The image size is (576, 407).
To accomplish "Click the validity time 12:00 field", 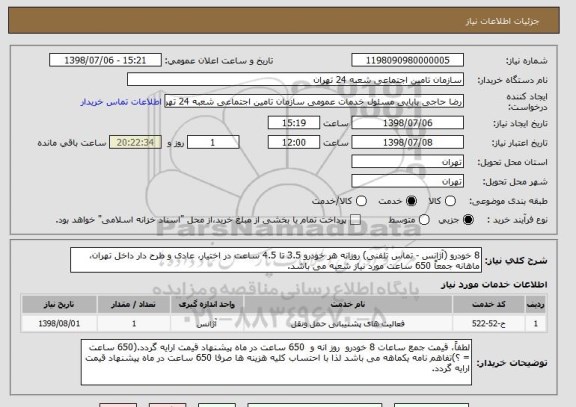I will pos(294,142).
